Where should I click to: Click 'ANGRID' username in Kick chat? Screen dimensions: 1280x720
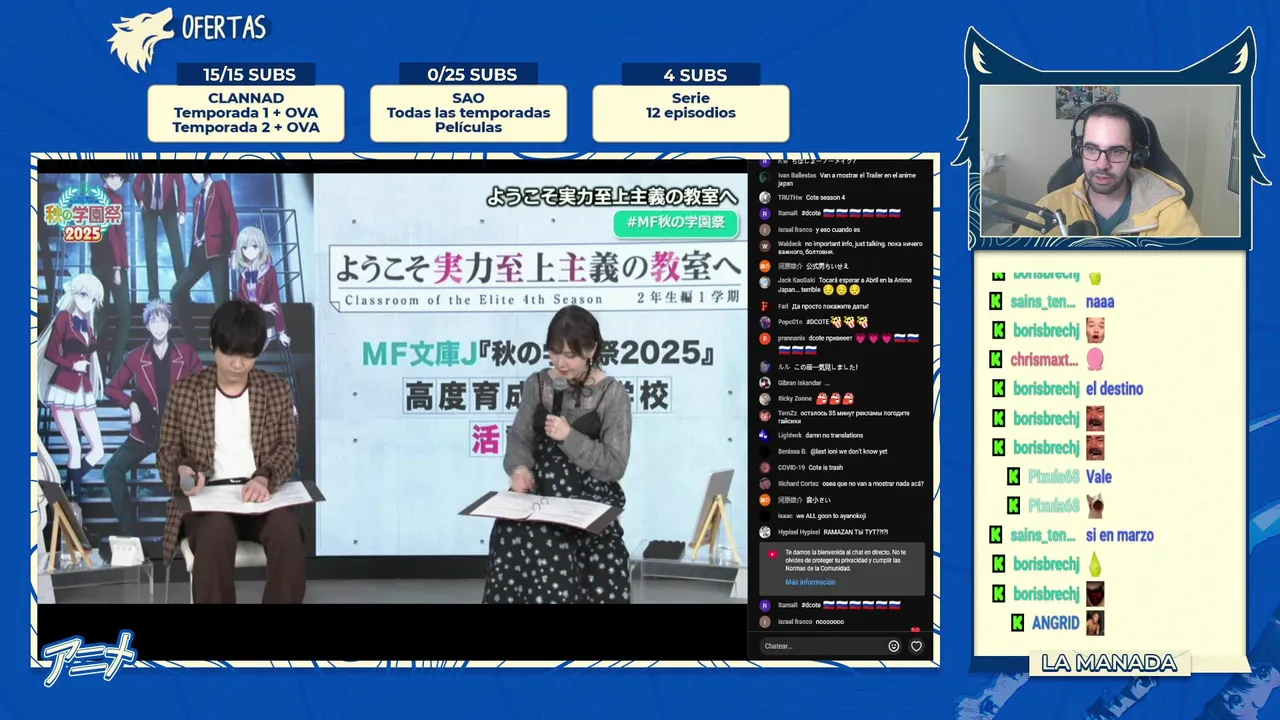(x=1055, y=623)
